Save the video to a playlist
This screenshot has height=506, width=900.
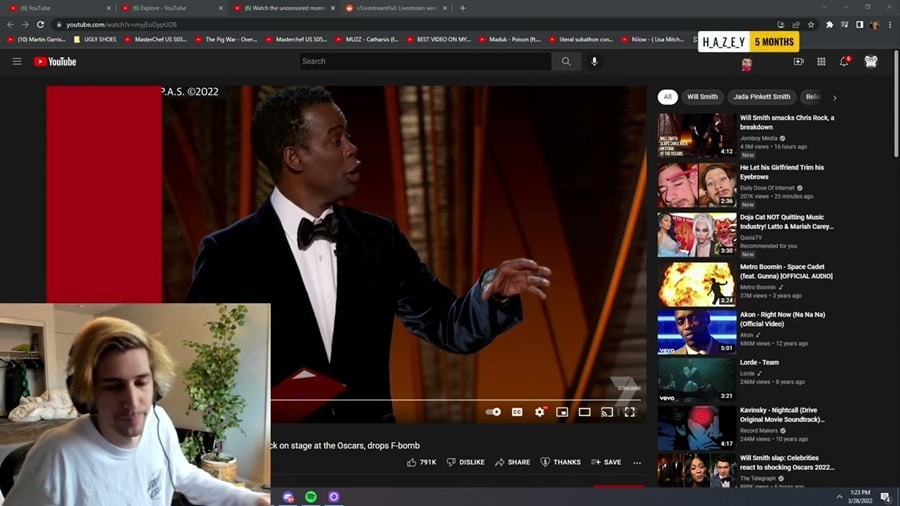606,462
